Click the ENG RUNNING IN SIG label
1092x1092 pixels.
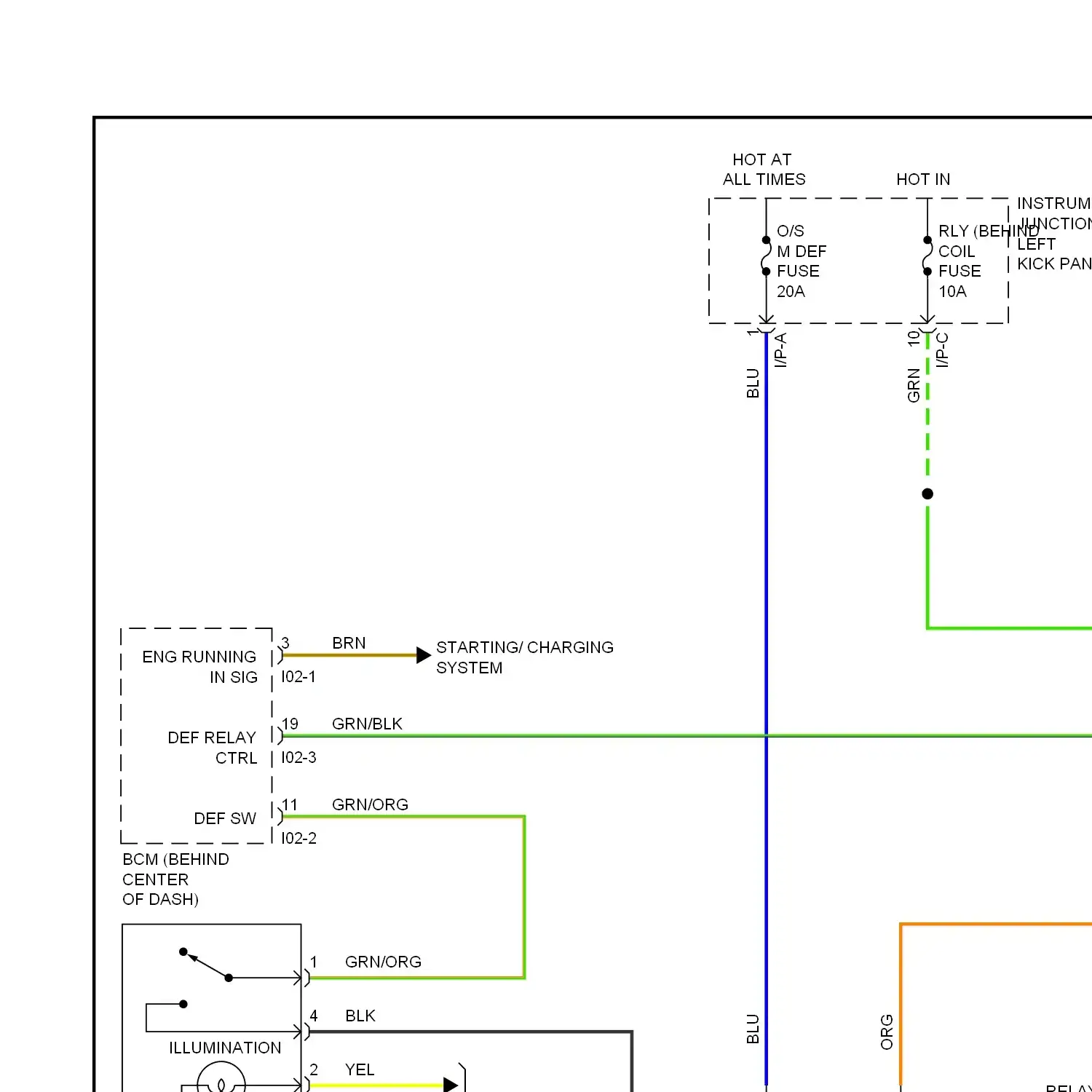(199, 667)
